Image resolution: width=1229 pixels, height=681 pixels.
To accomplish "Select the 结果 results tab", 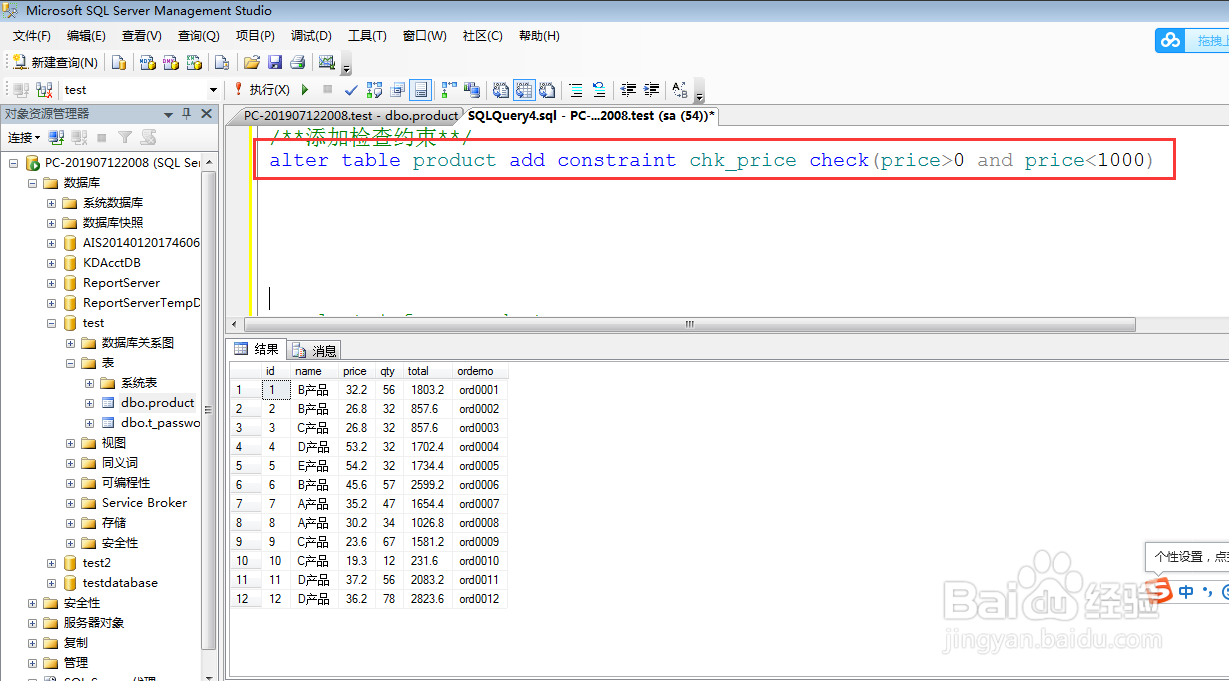I will [256, 349].
